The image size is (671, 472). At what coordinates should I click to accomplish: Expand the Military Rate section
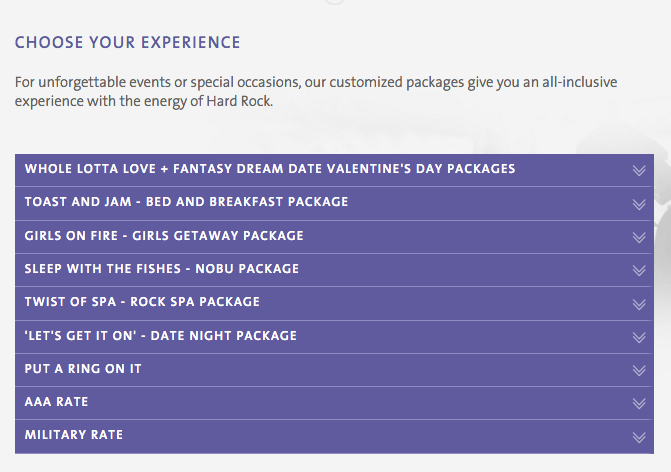334,436
